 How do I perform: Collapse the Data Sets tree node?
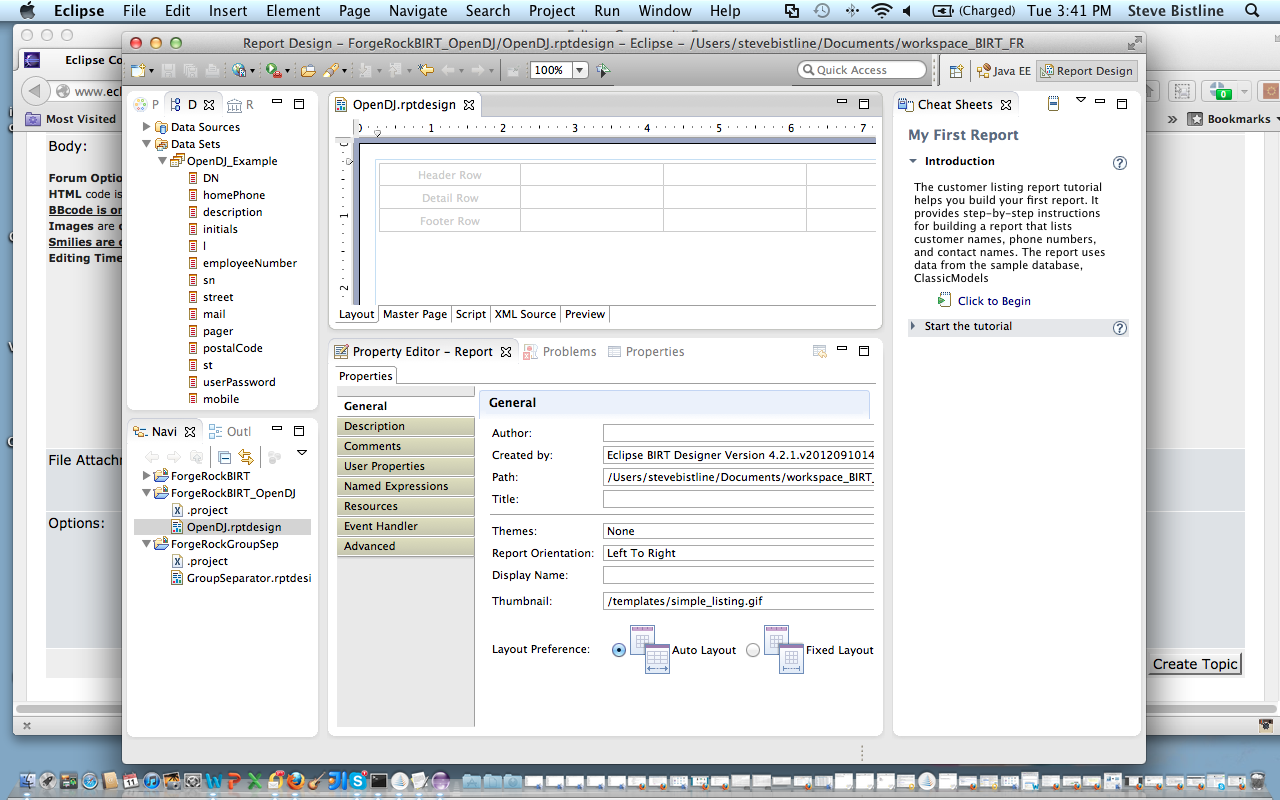point(147,144)
